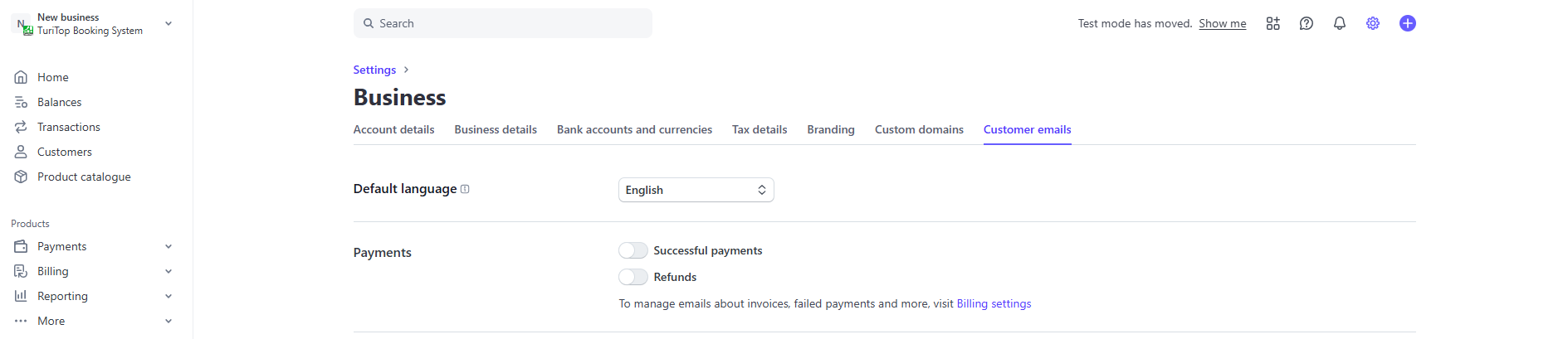
Task: Expand the More sidebar chevron
Action: coord(169,321)
